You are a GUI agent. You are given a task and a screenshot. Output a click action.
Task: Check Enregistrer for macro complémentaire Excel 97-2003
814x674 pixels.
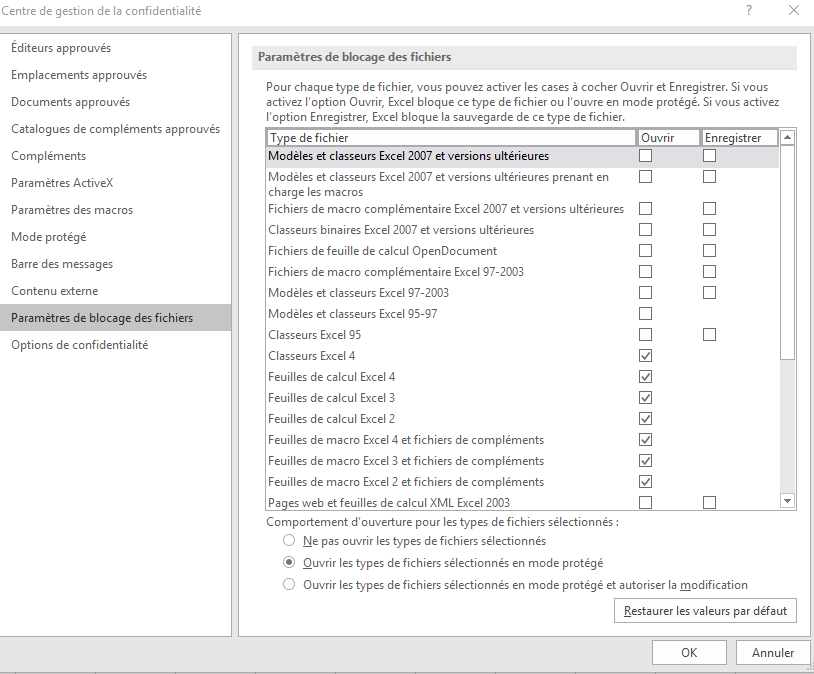pyautogui.click(x=709, y=272)
